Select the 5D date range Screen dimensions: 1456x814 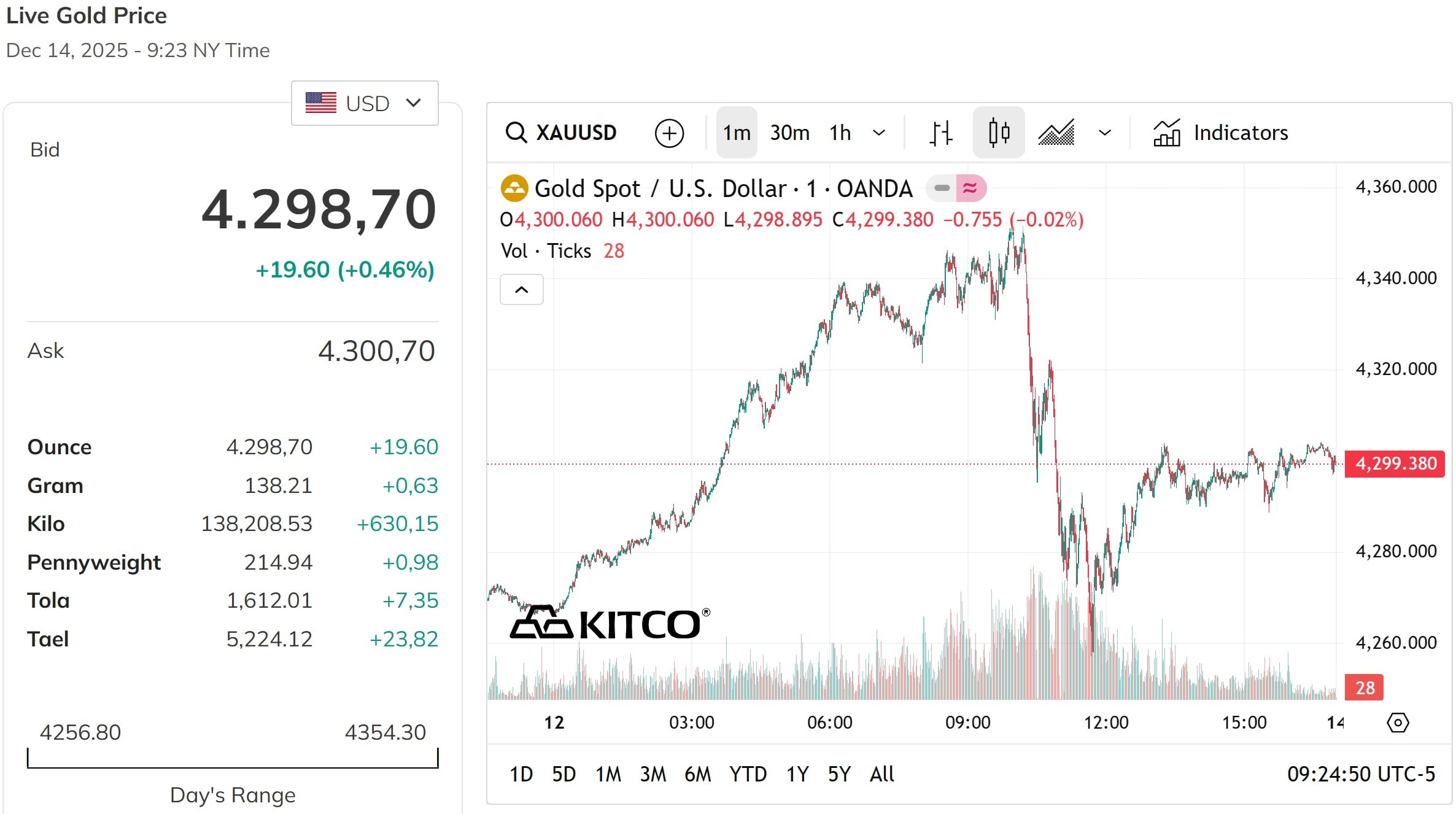563,774
